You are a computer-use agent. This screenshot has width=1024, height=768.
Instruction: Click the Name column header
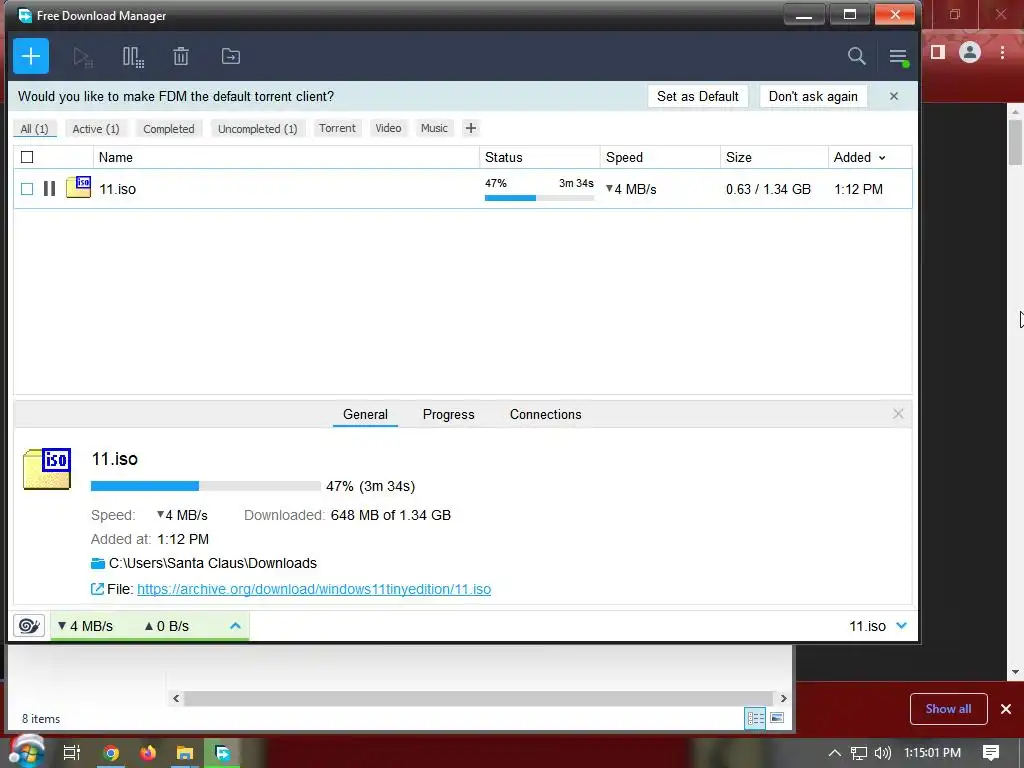pos(286,157)
